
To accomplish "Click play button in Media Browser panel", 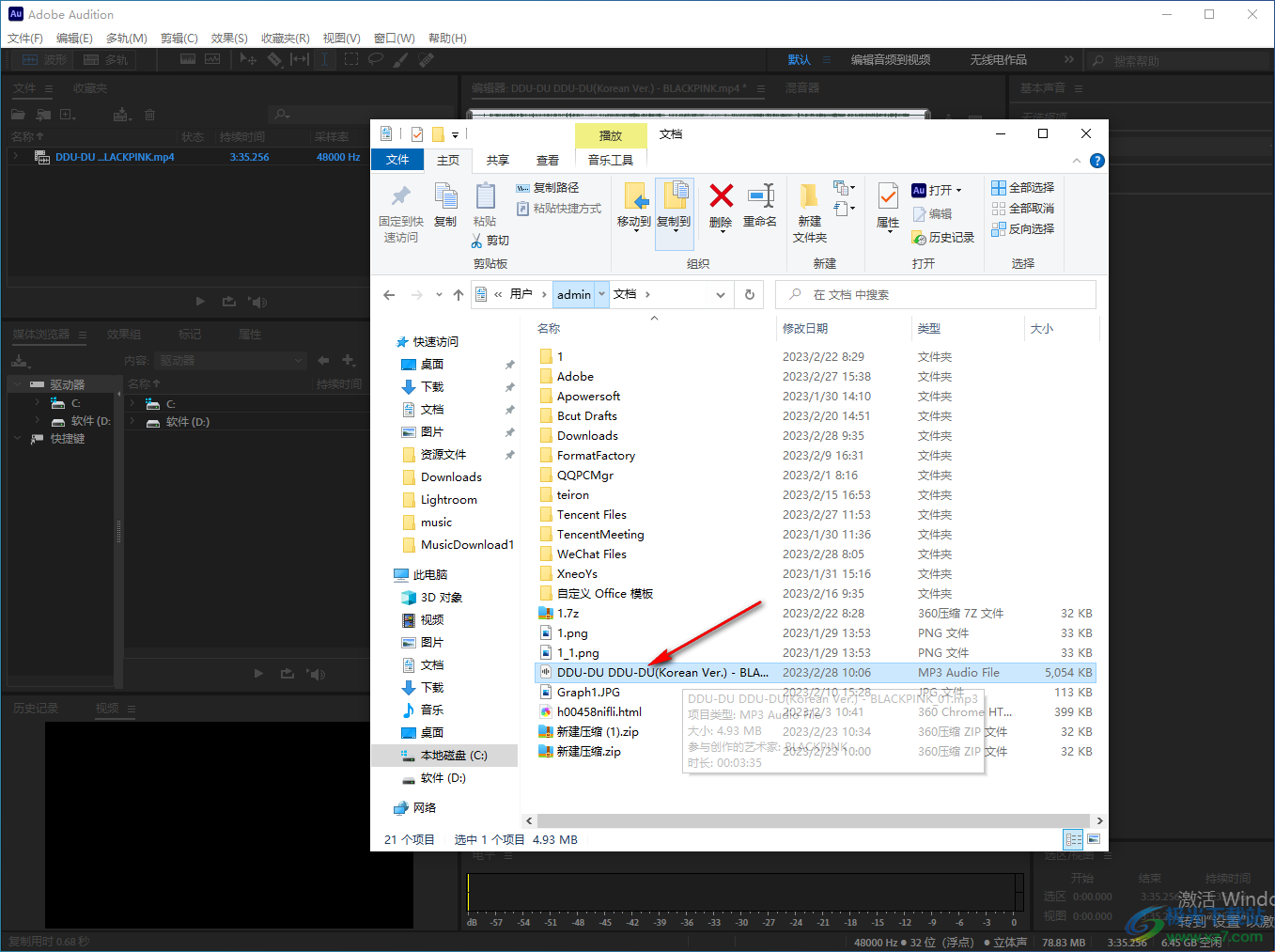I will click(258, 674).
